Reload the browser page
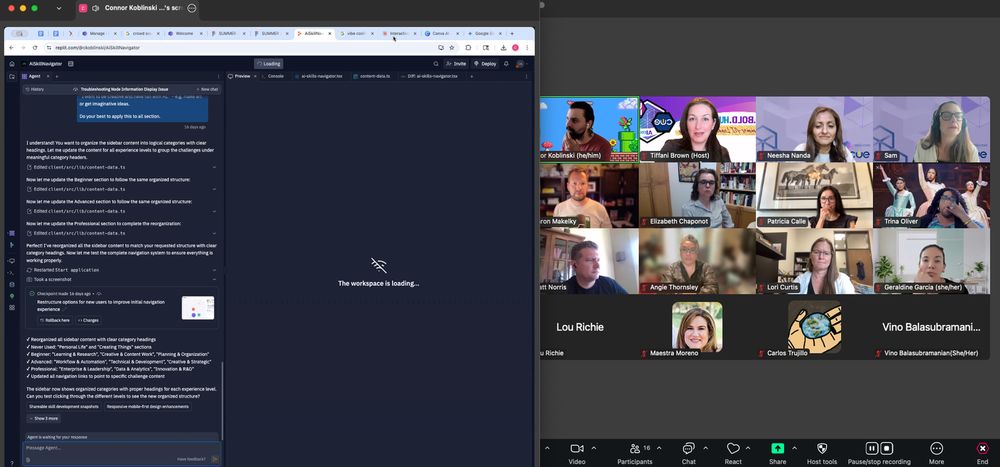The image size is (1000, 467). pyautogui.click(x=35, y=48)
